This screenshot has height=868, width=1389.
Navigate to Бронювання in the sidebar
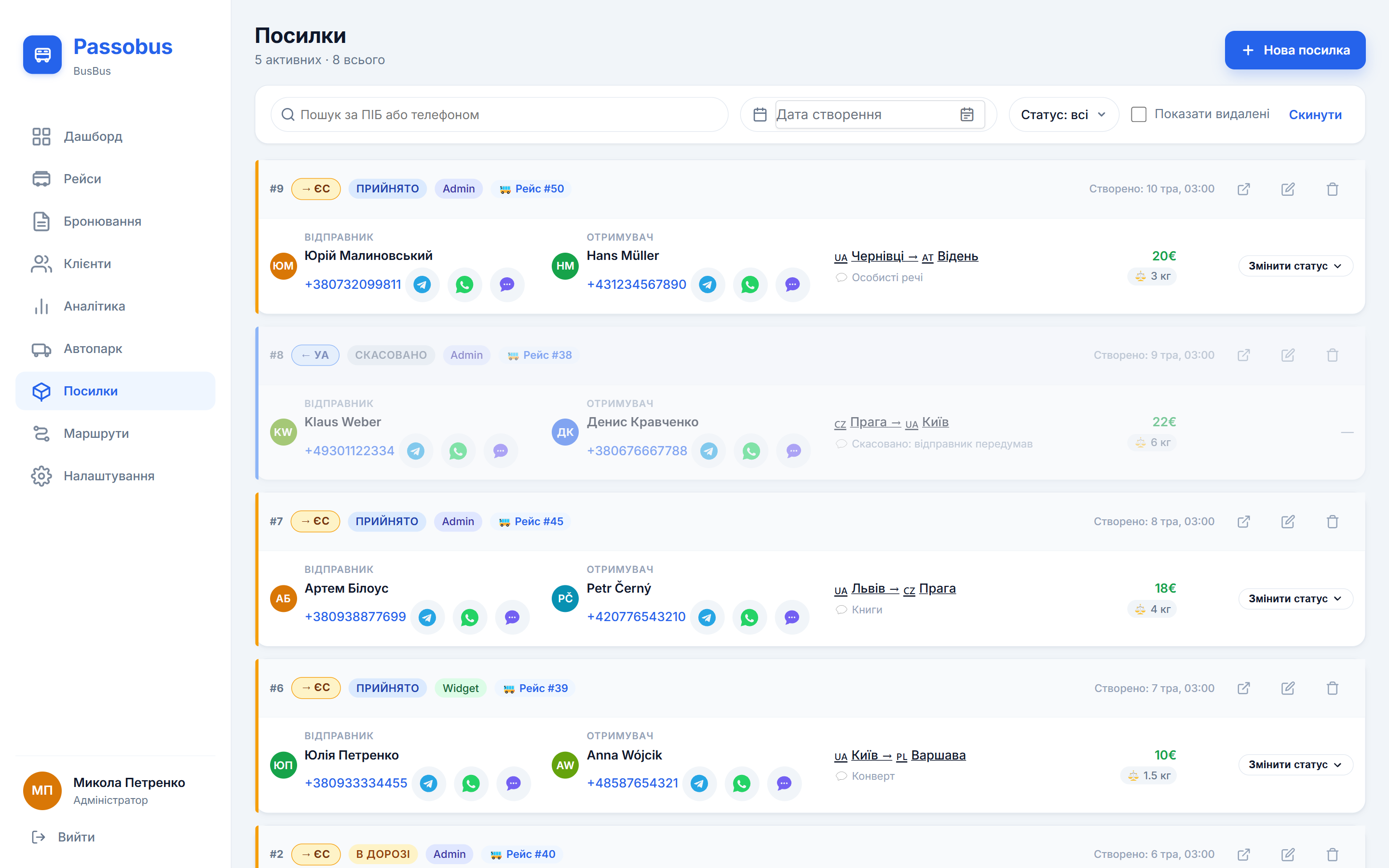[x=115, y=222]
